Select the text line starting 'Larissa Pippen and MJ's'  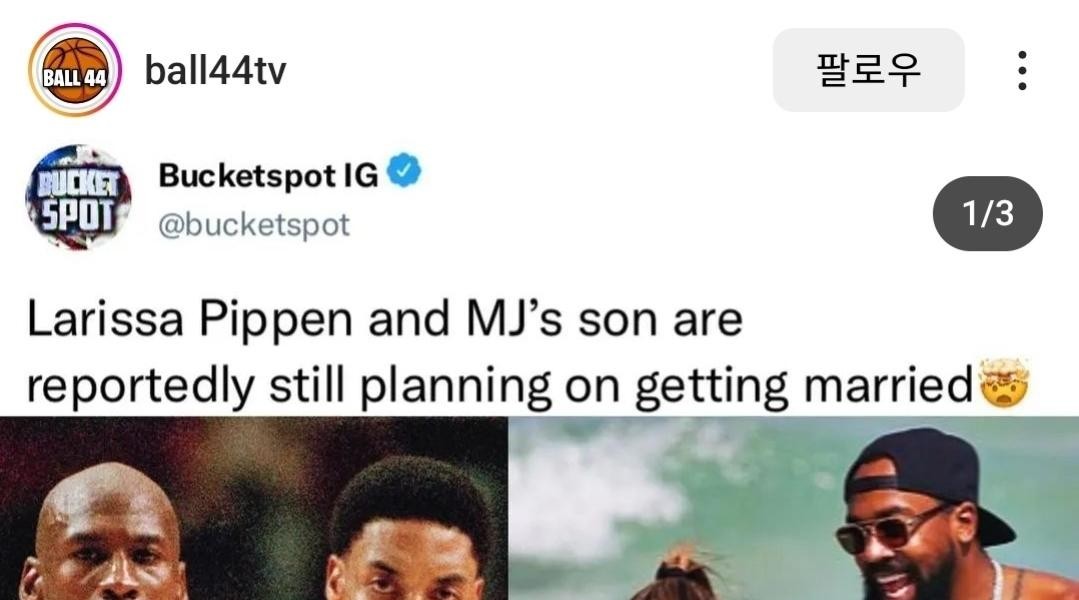[x=385, y=320]
